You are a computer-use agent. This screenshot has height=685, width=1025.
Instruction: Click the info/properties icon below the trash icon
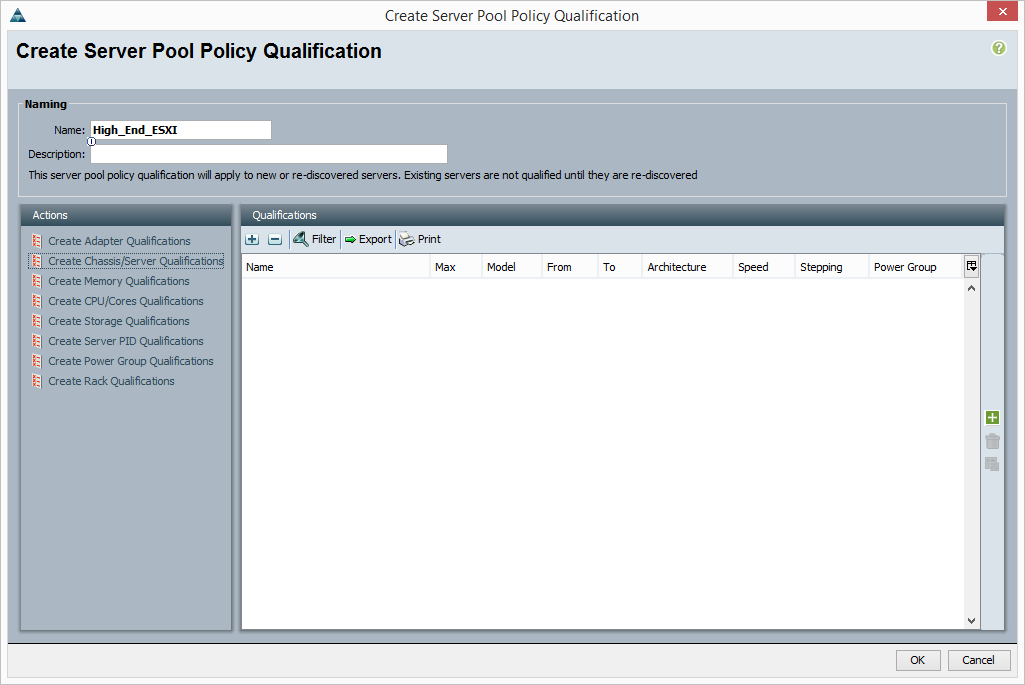click(992, 464)
